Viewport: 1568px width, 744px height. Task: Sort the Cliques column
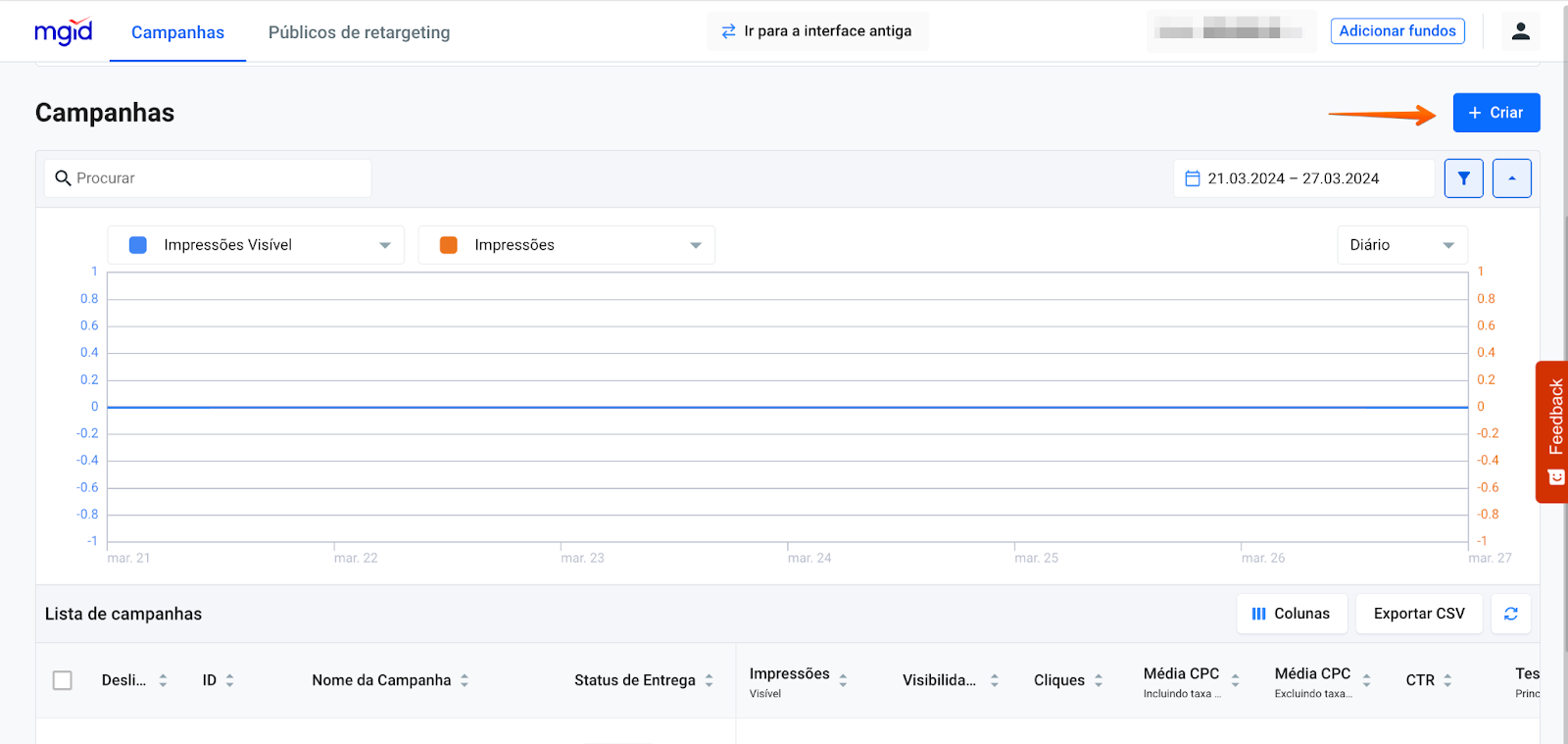1099,680
